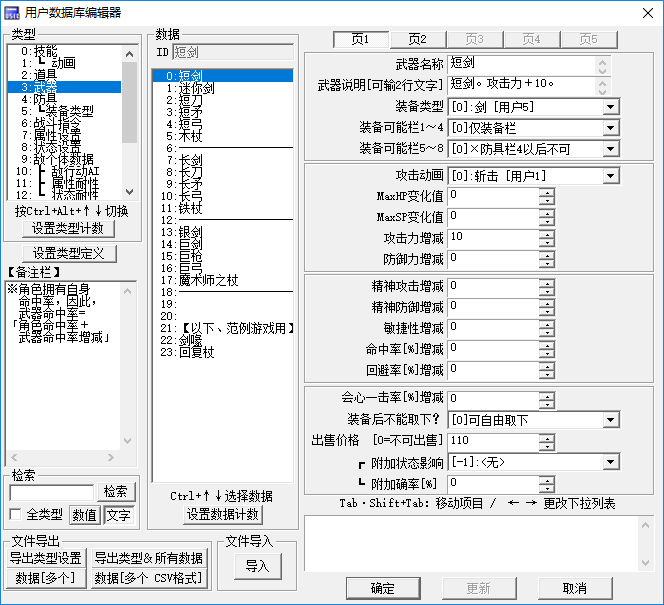This screenshot has height=605, width=664.
Task: Click the 命中率[%]增减 value field
Action: (494, 350)
